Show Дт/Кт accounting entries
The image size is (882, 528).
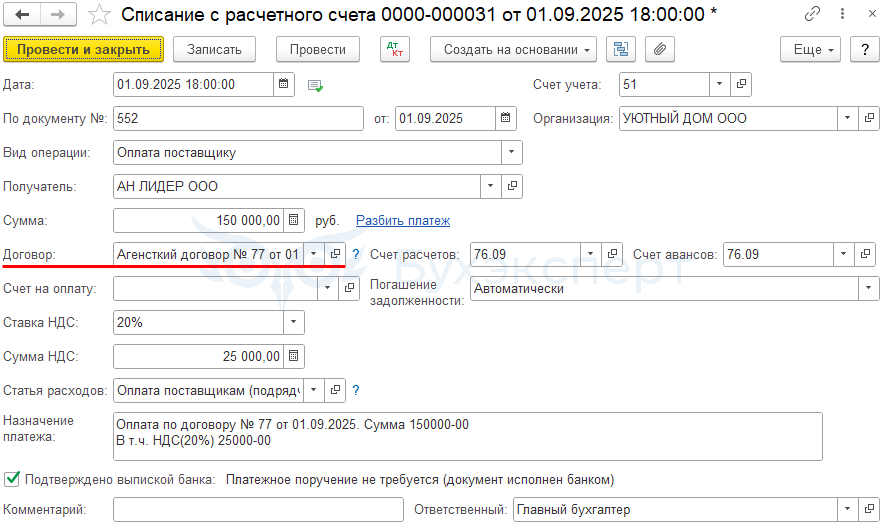click(395, 49)
